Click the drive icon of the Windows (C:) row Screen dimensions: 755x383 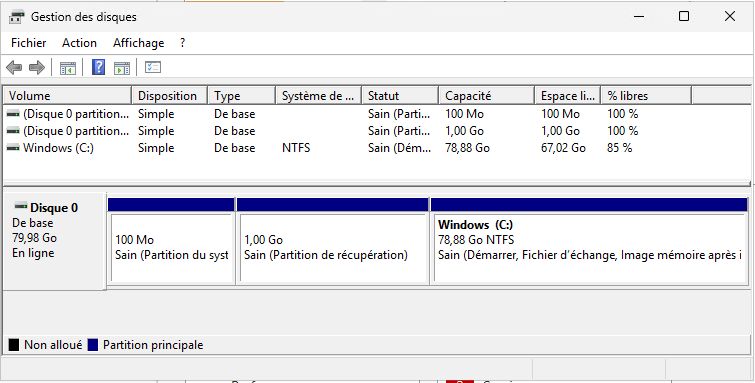(x=13, y=148)
